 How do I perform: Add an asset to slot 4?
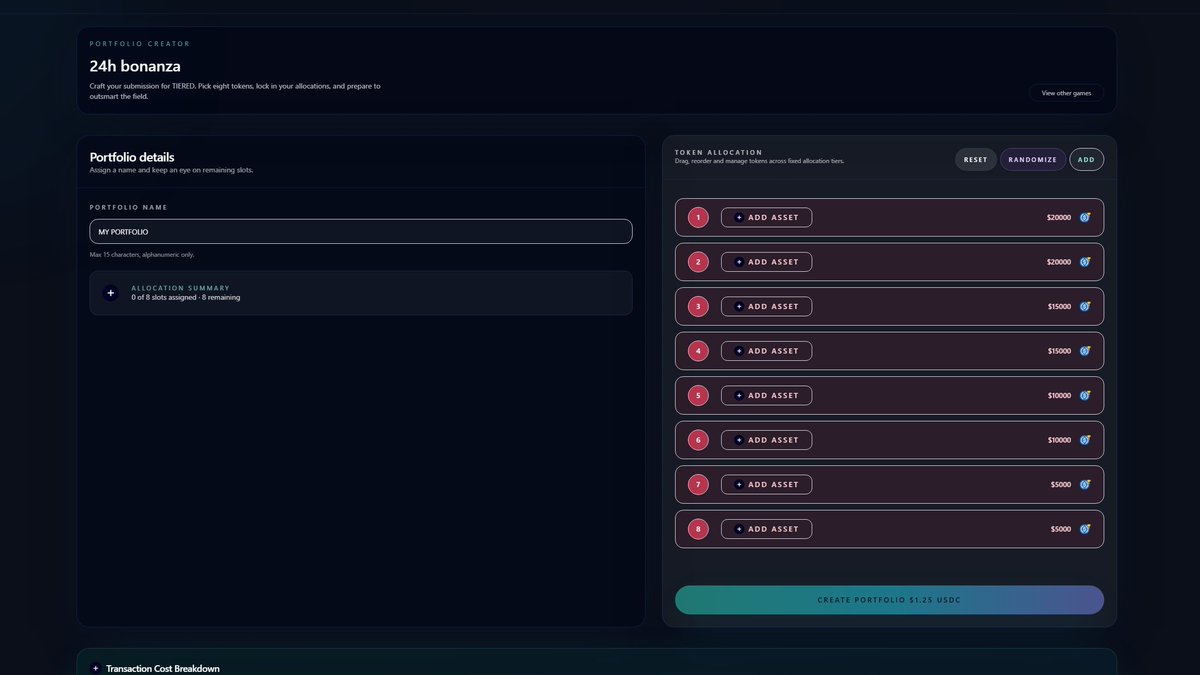[766, 351]
